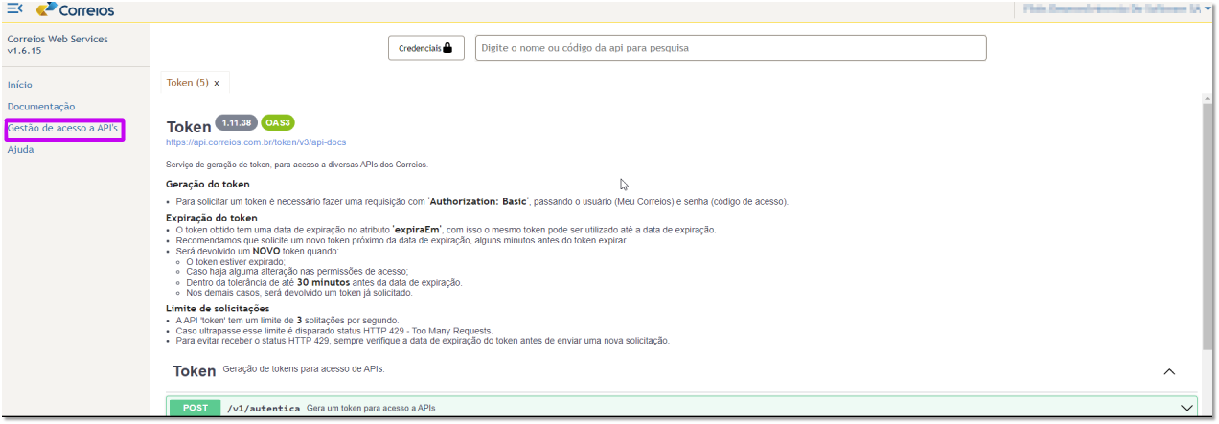1219x424 pixels.
Task: Open the Correios logo home page
Action: pos(74,10)
